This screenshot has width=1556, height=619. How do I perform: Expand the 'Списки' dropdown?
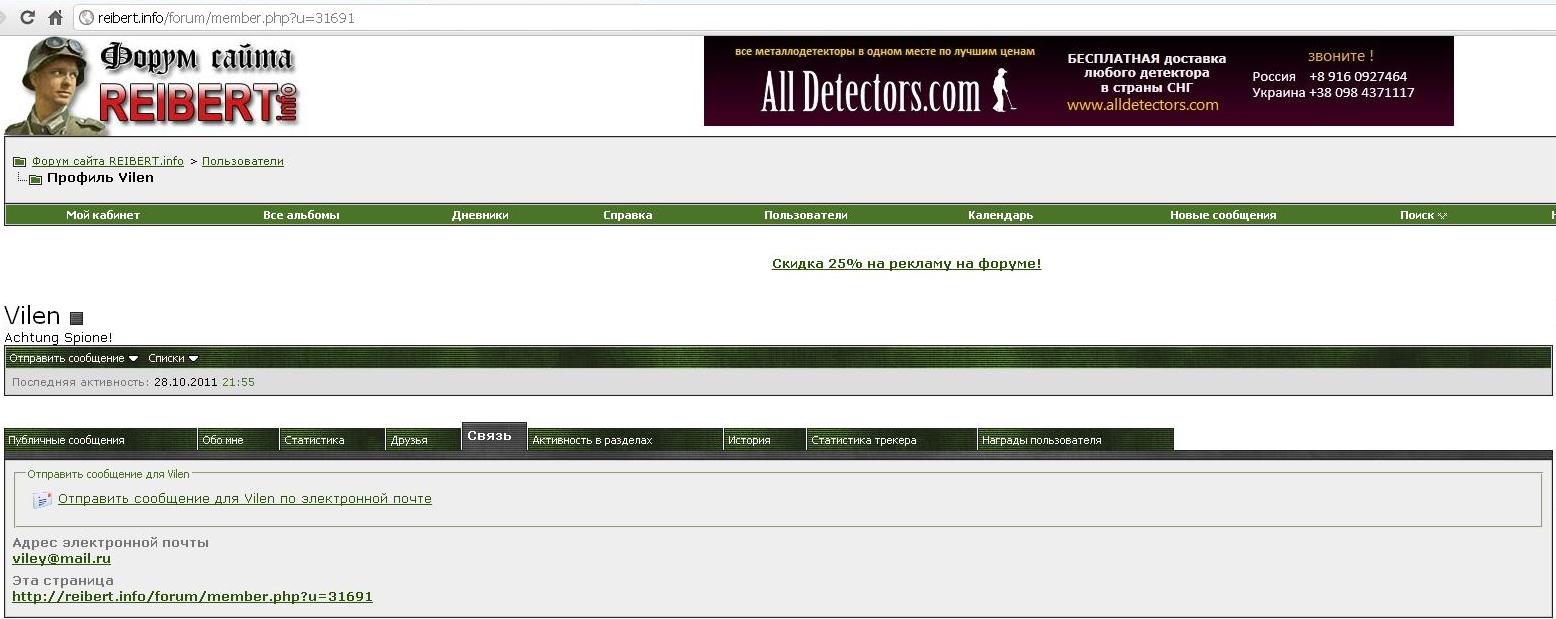(x=173, y=358)
